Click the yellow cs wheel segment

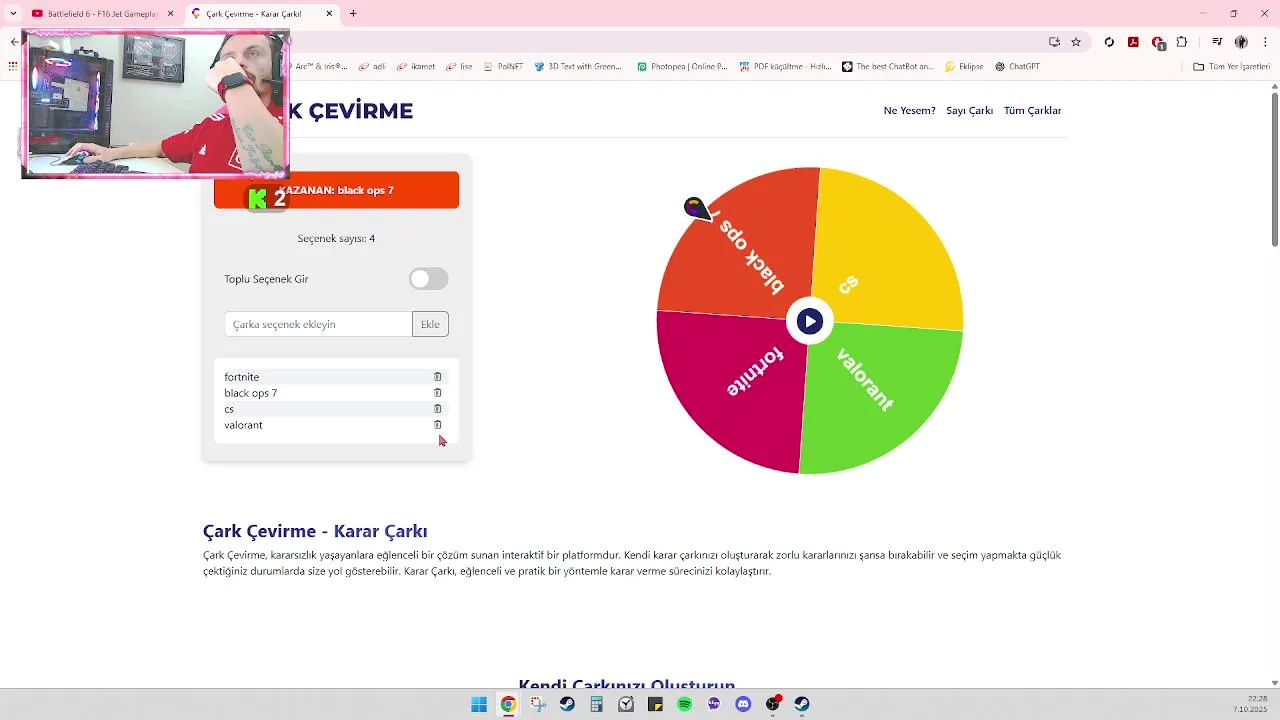click(x=885, y=250)
